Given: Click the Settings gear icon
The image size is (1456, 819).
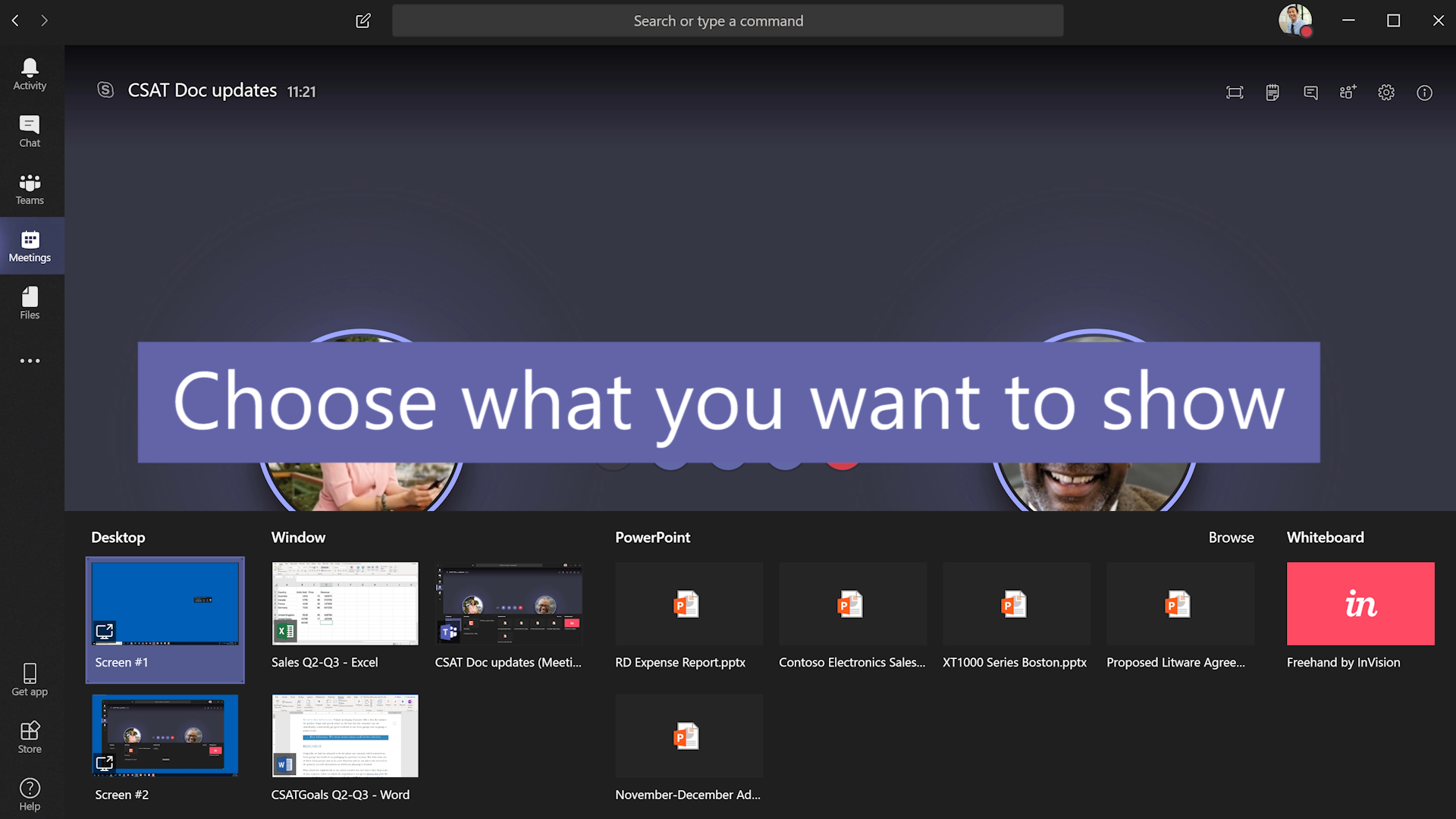Looking at the screenshot, I should click(1386, 91).
